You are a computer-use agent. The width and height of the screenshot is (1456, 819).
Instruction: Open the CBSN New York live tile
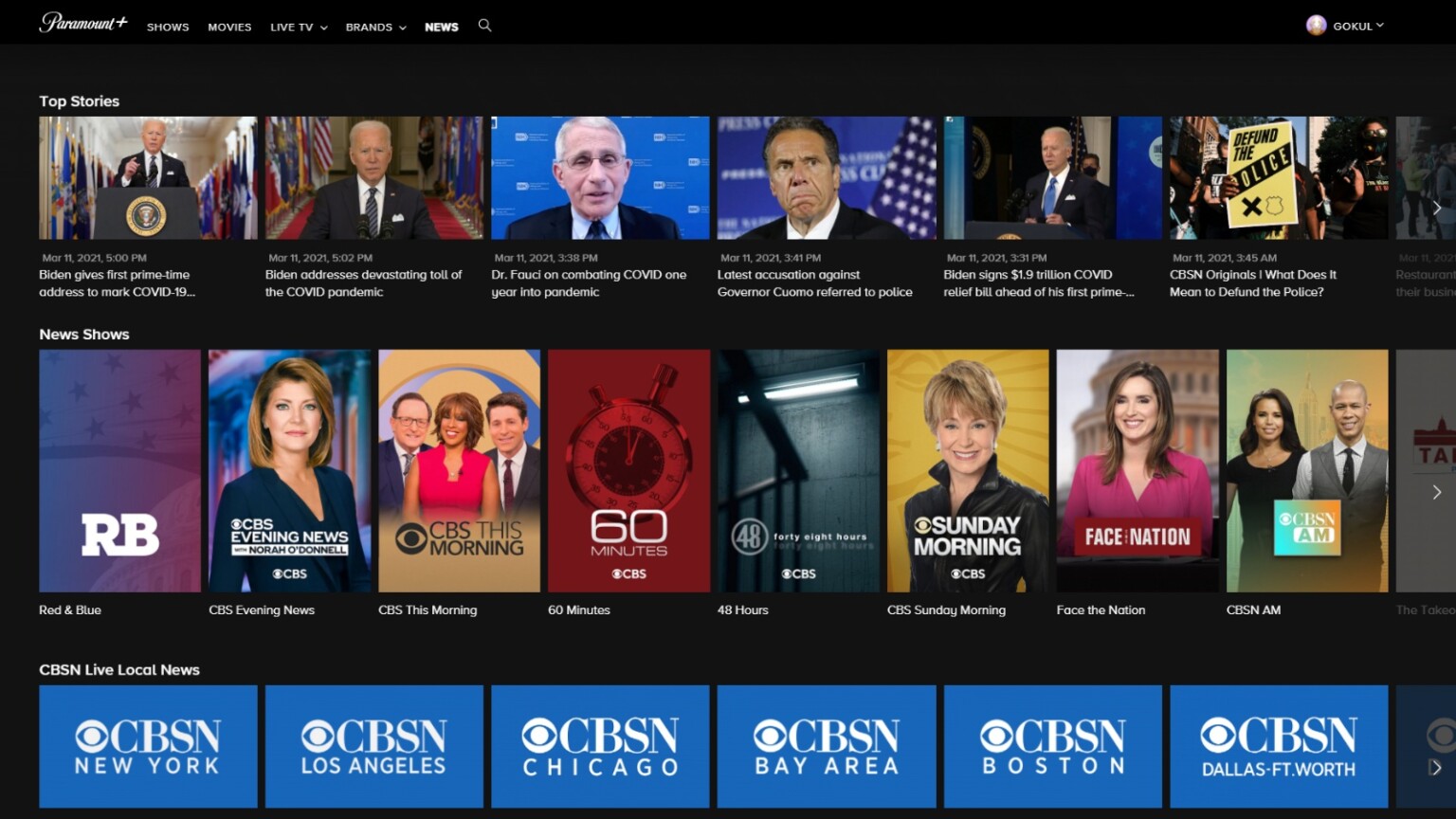coord(148,746)
